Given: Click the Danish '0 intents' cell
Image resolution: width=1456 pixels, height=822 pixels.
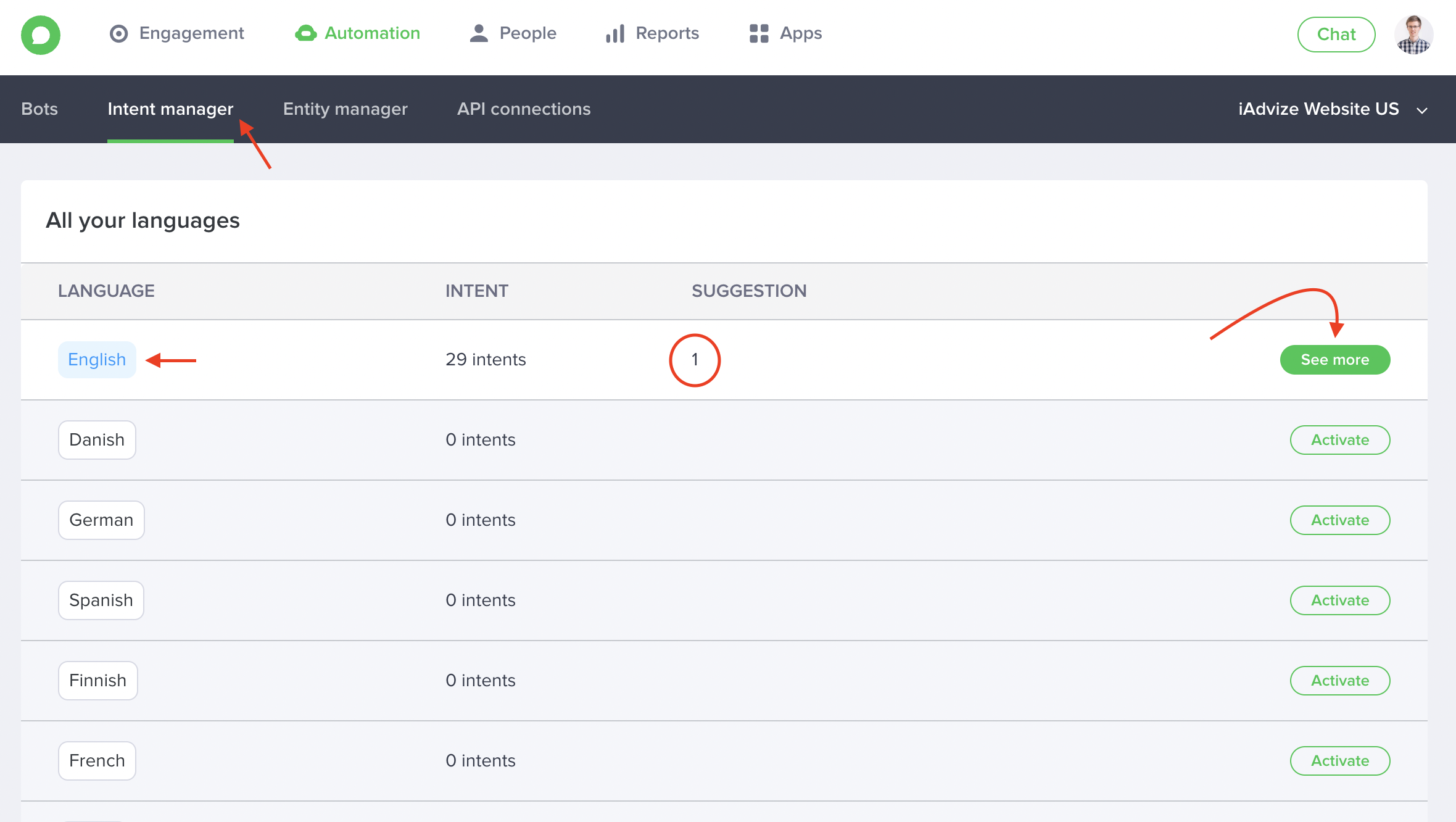Looking at the screenshot, I should coord(481,440).
